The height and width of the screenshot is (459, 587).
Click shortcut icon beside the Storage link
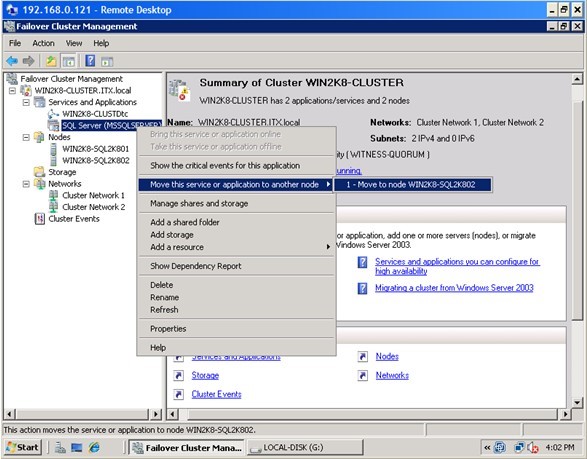(179, 375)
